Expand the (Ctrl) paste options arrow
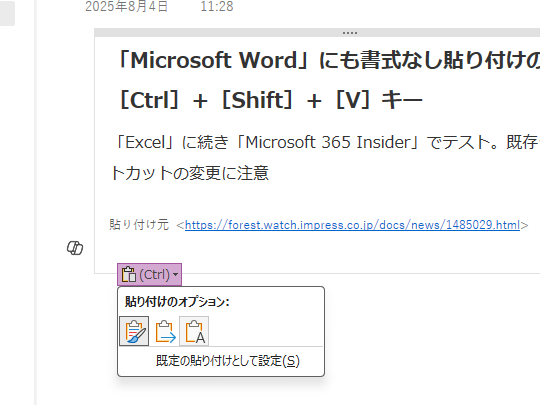The image size is (540, 405). [176, 274]
